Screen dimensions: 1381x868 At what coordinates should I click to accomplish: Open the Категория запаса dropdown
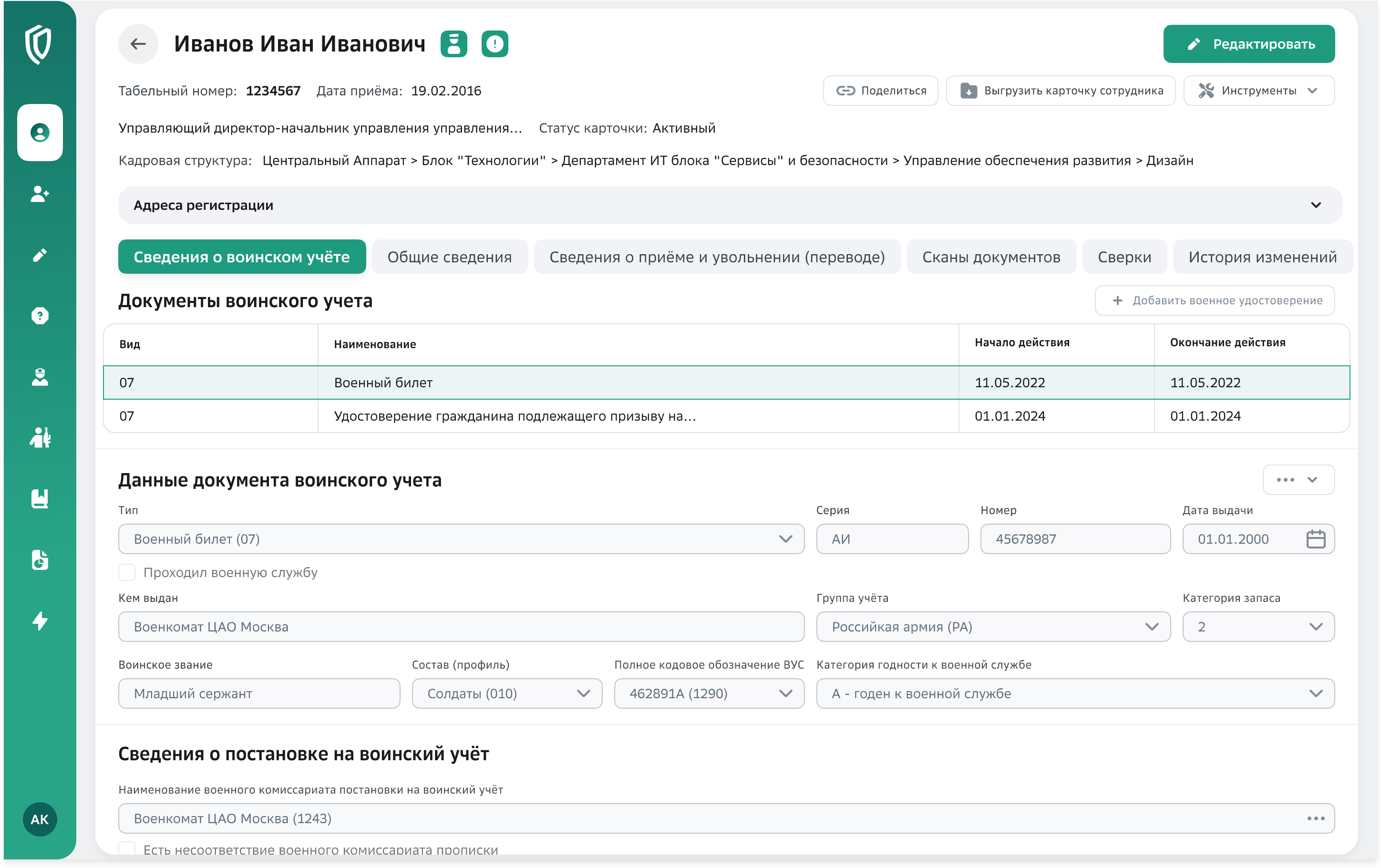(x=1258, y=627)
